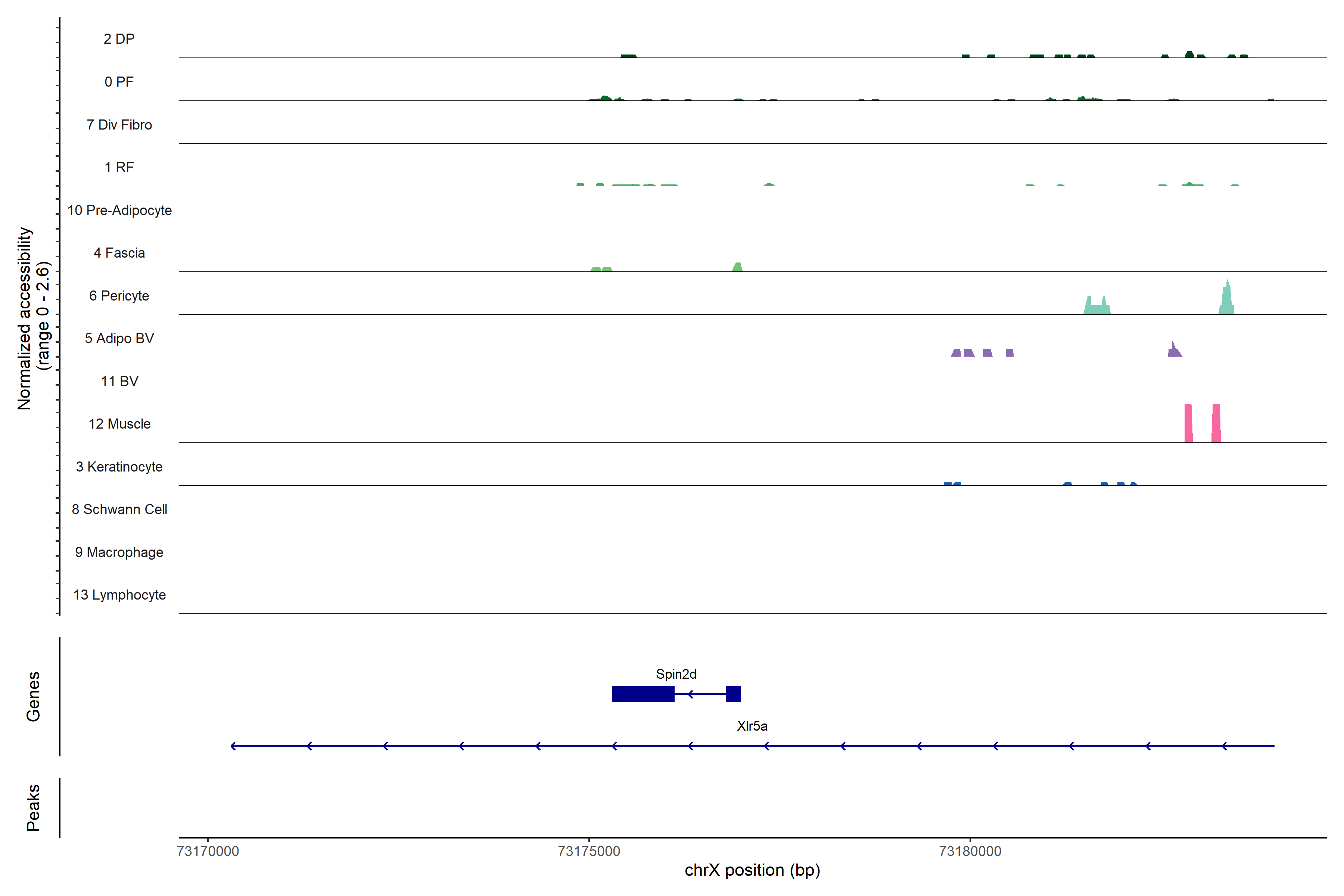The width and height of the screenshot is (1344, 896).
Task: Click the 10 Pre-Adipocyte track label
Action: (119, 210)
